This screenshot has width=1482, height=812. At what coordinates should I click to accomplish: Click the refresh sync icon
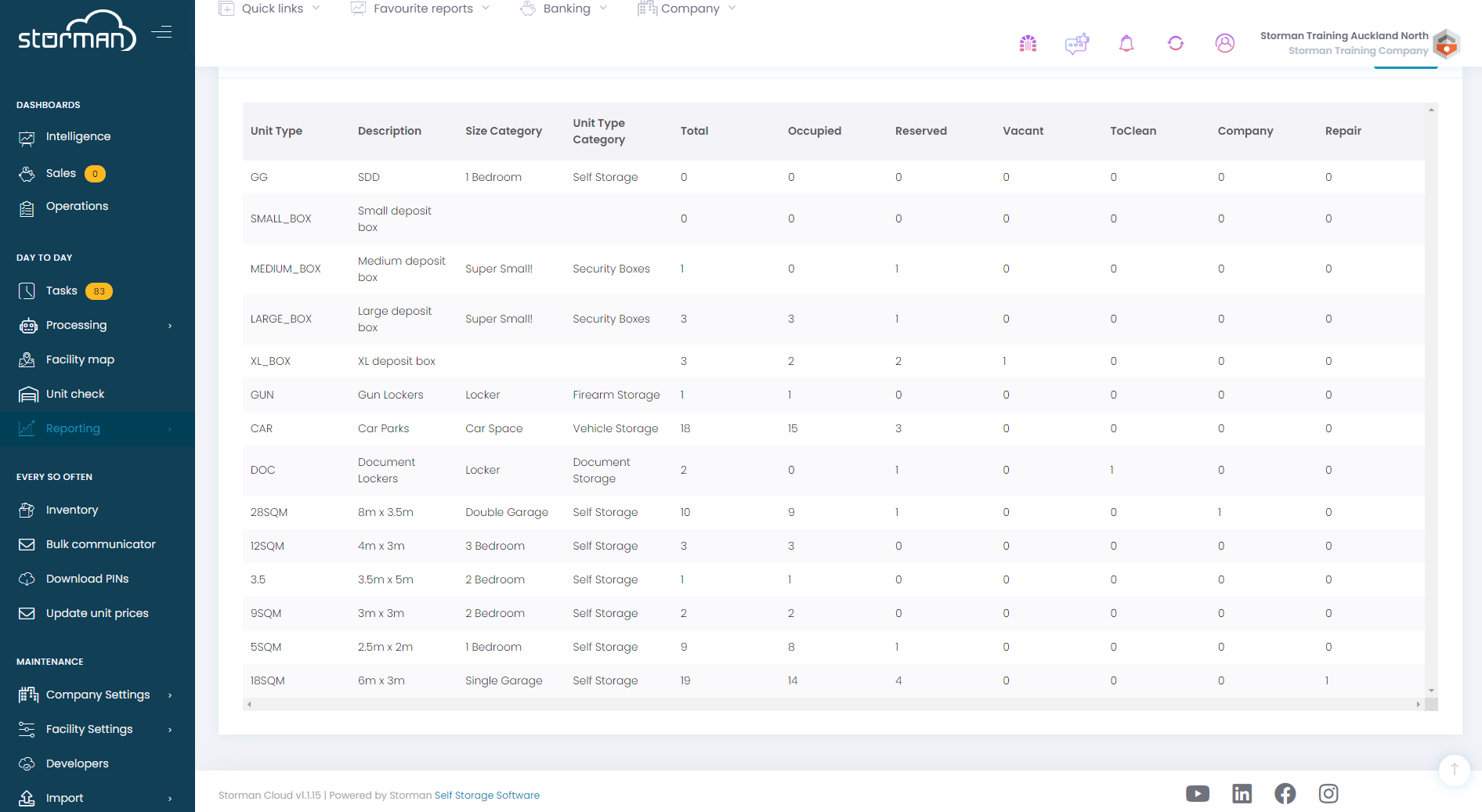coord(1176,44)
